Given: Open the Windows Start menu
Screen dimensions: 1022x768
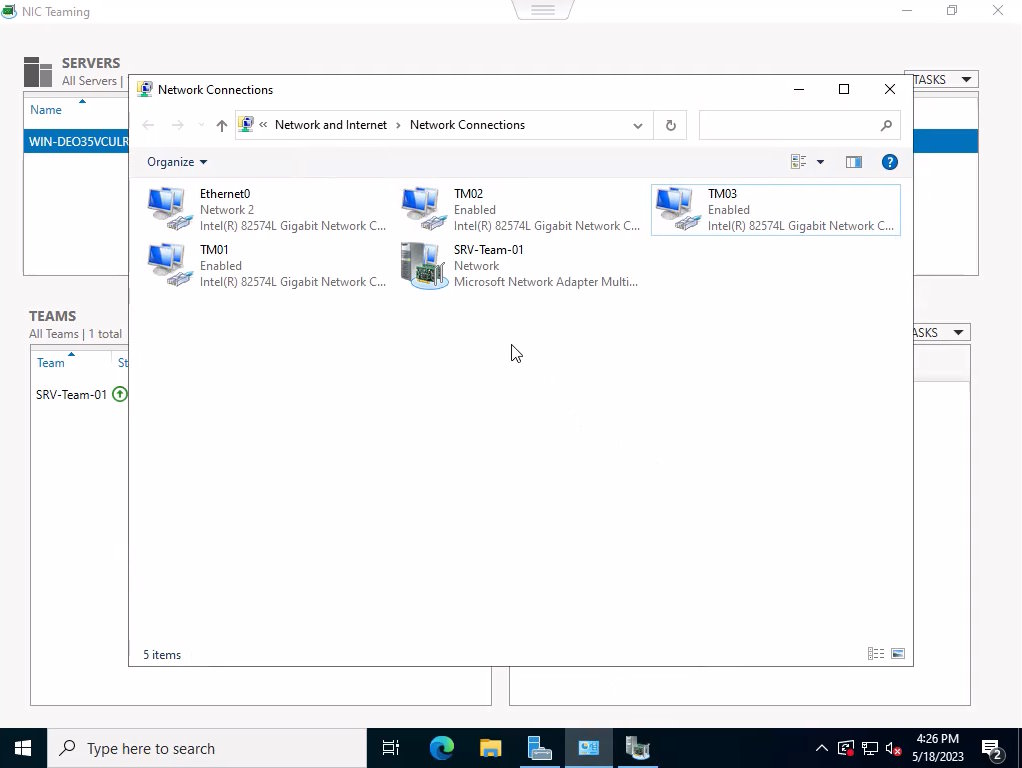Looking at the screenshot, I should (x=23, y=748).
